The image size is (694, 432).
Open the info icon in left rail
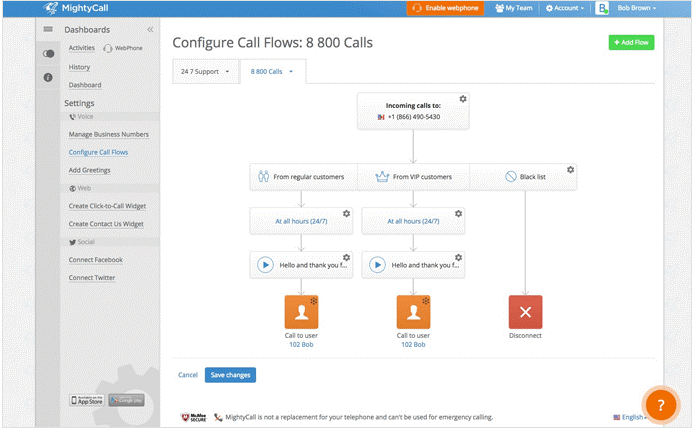coord(48,77)
